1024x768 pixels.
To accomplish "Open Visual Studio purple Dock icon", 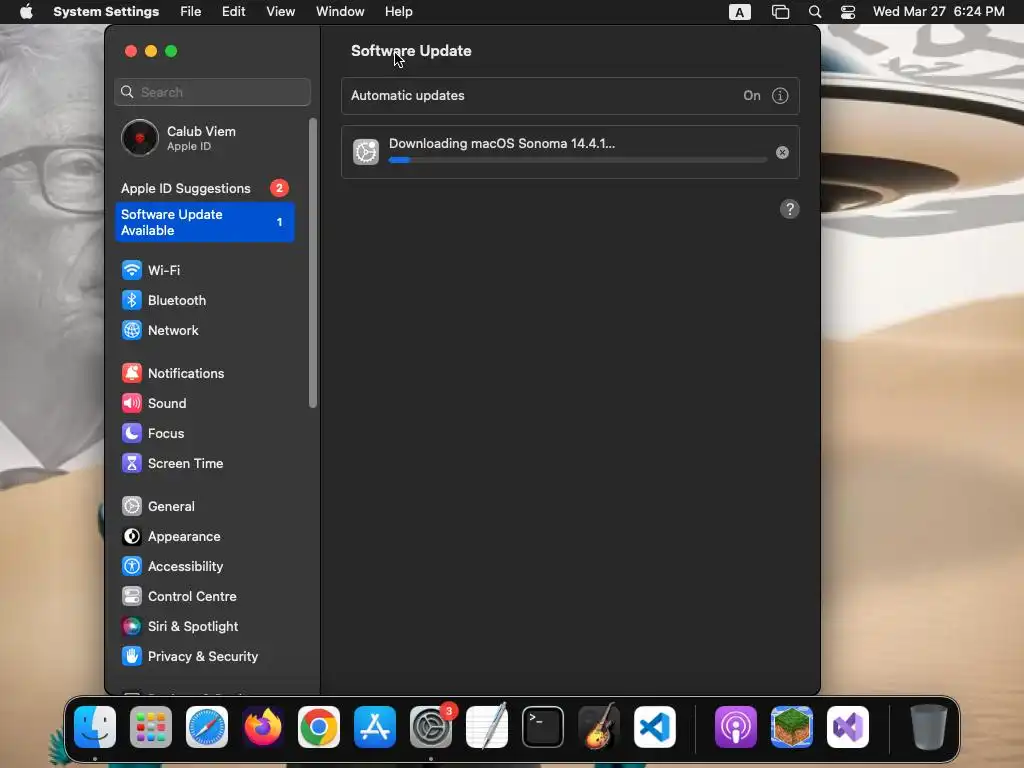I will point(848,727).
